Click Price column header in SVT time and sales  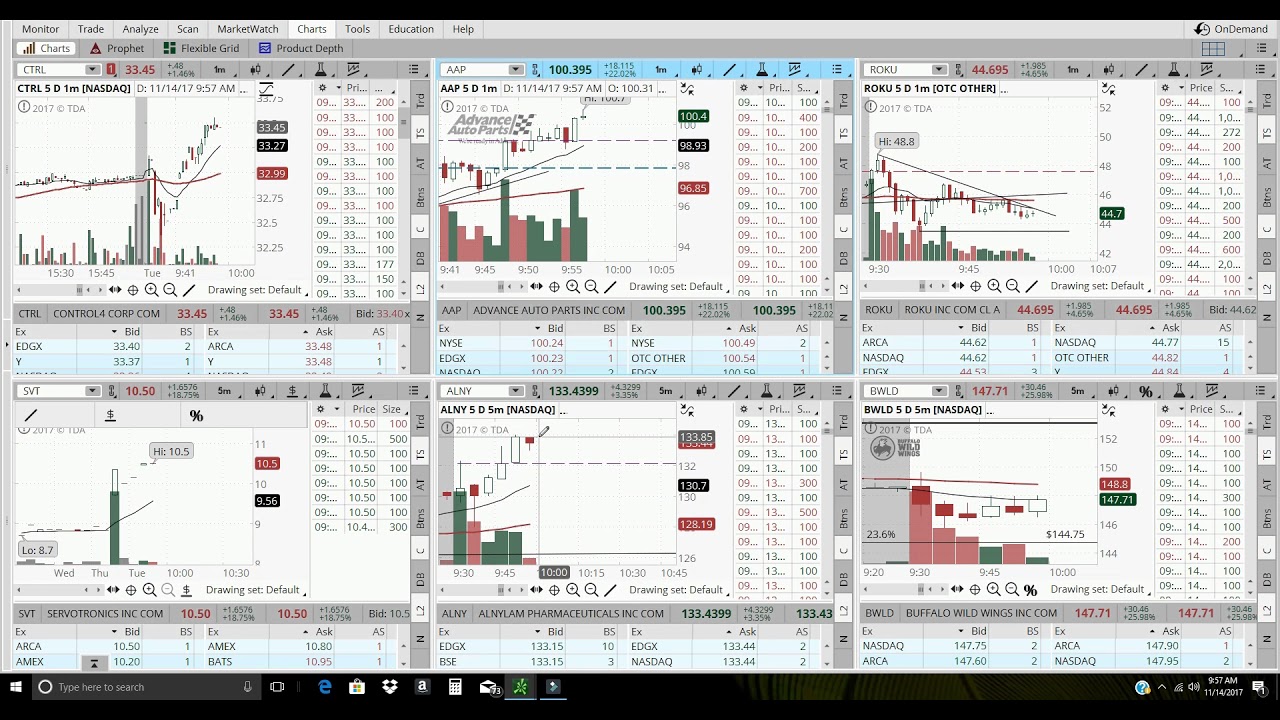pos(364,409)
